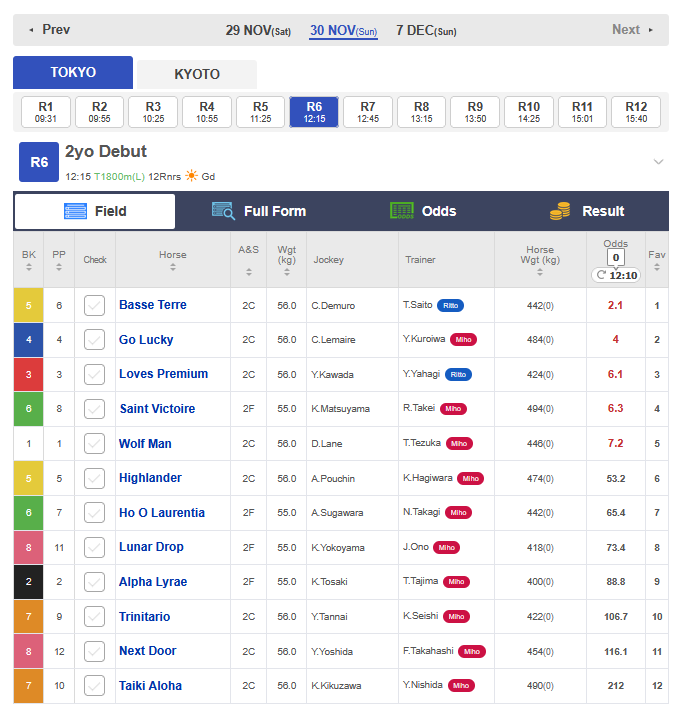Click the green Odds board icon
Screen dimensions: 682x716
(x=402, y=211)
